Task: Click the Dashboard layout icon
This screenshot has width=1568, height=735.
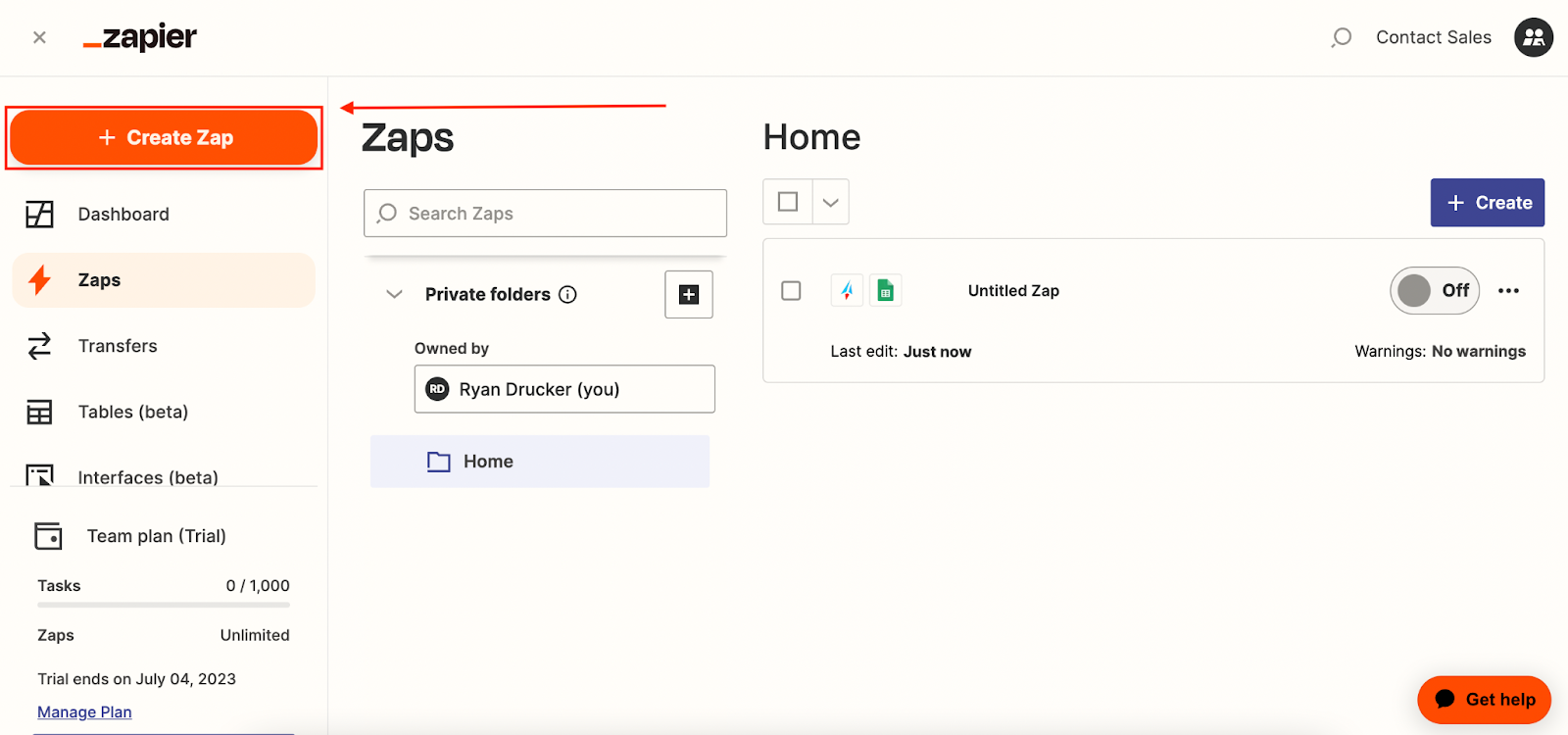Action: tap(39, 214)
